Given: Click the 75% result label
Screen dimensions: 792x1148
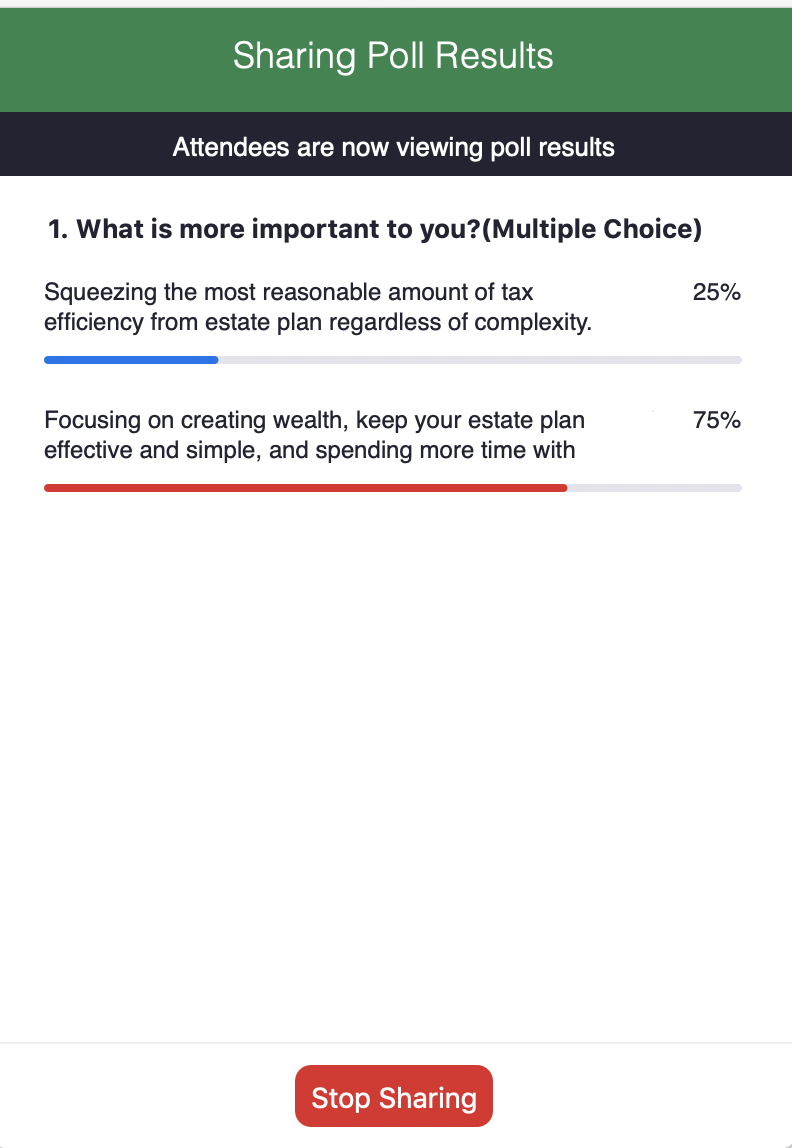Looking at the screenshot, I should [x=716, y=420].
